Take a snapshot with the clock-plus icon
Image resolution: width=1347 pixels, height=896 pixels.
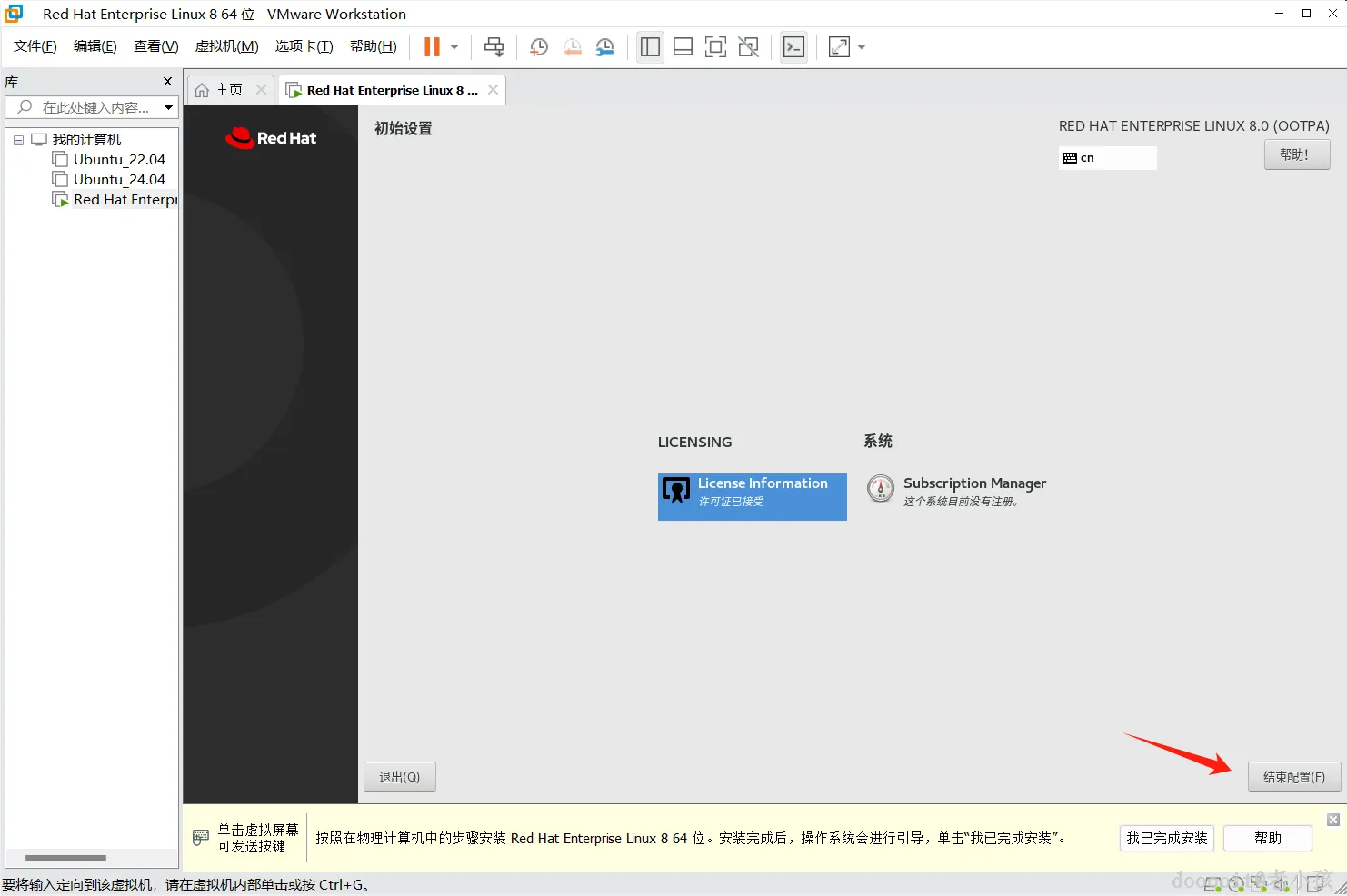pos(539,47)
